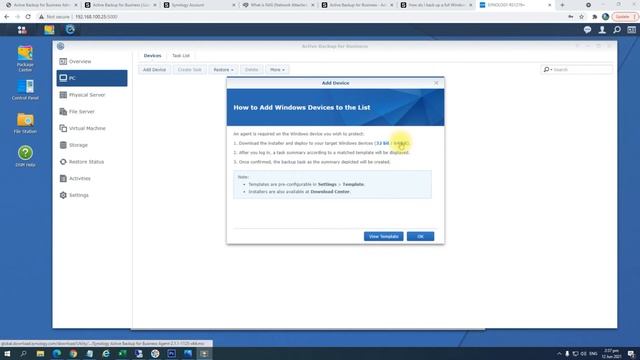Select Storage in sidebar

pyautogui.click(x=92, y=145)
